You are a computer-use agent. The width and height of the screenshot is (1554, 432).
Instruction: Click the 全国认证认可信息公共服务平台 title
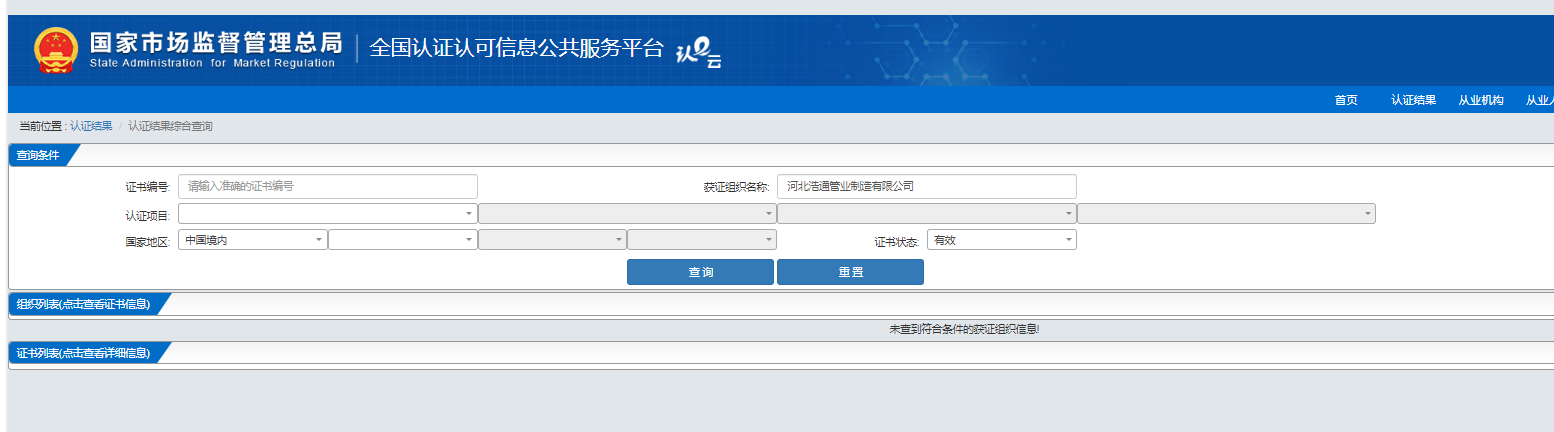(x=516, y=48)
